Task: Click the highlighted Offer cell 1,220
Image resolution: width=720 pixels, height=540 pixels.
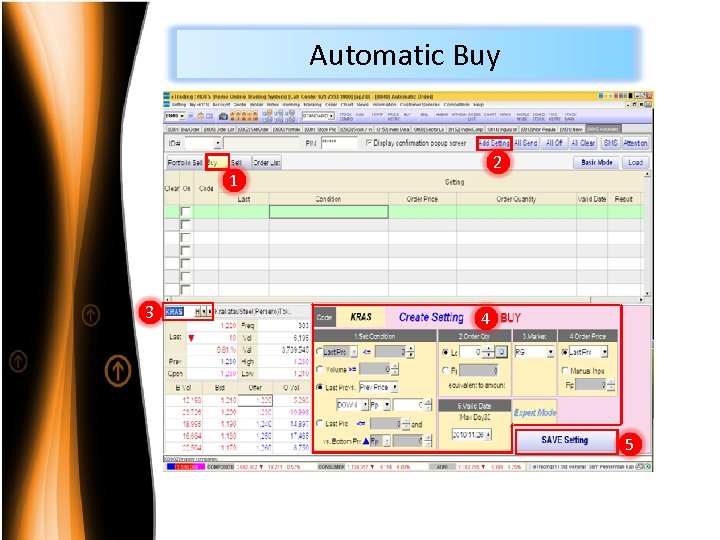Action: coord(255,400)
